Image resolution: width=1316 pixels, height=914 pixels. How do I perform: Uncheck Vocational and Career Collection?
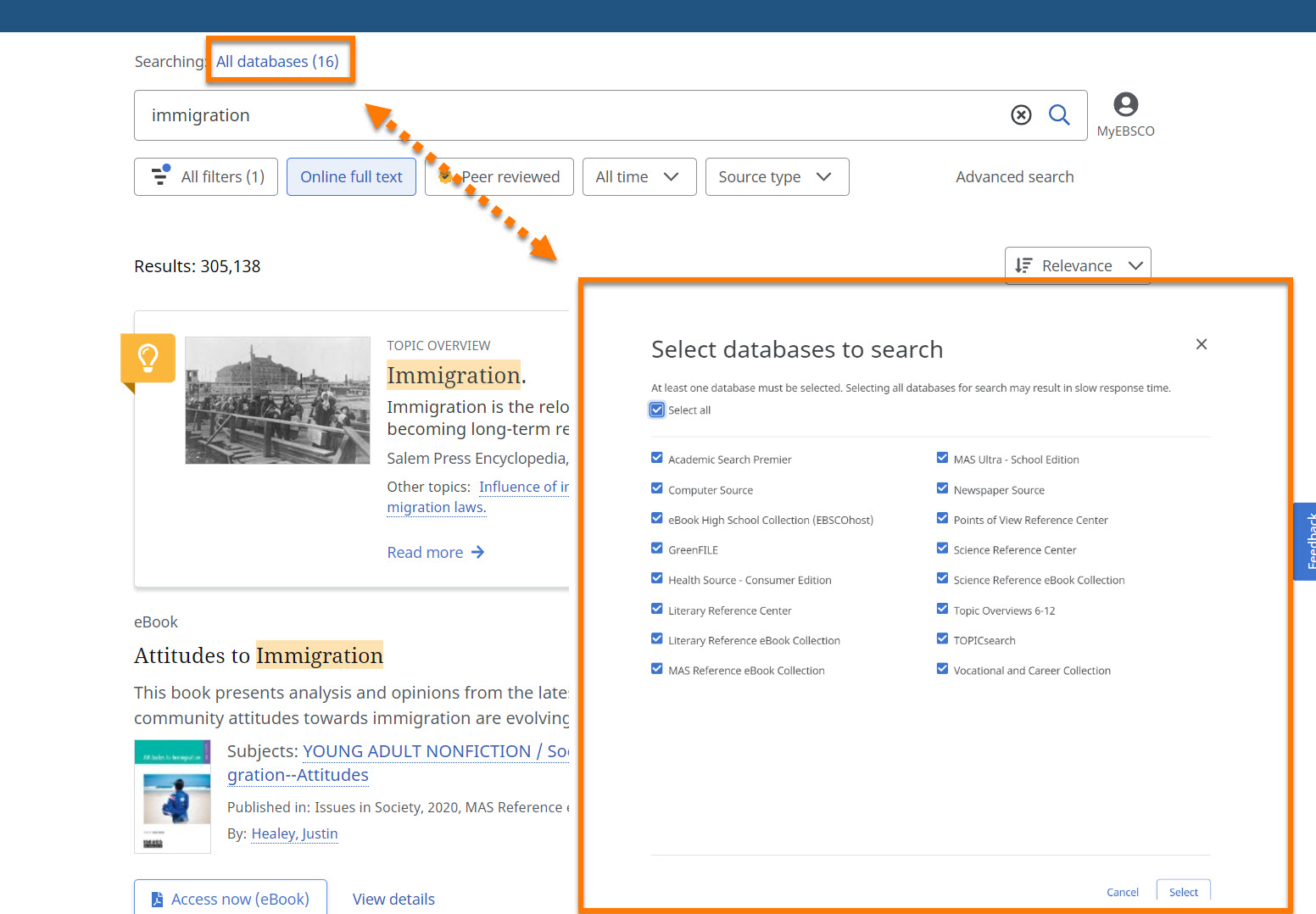[942, 669]
